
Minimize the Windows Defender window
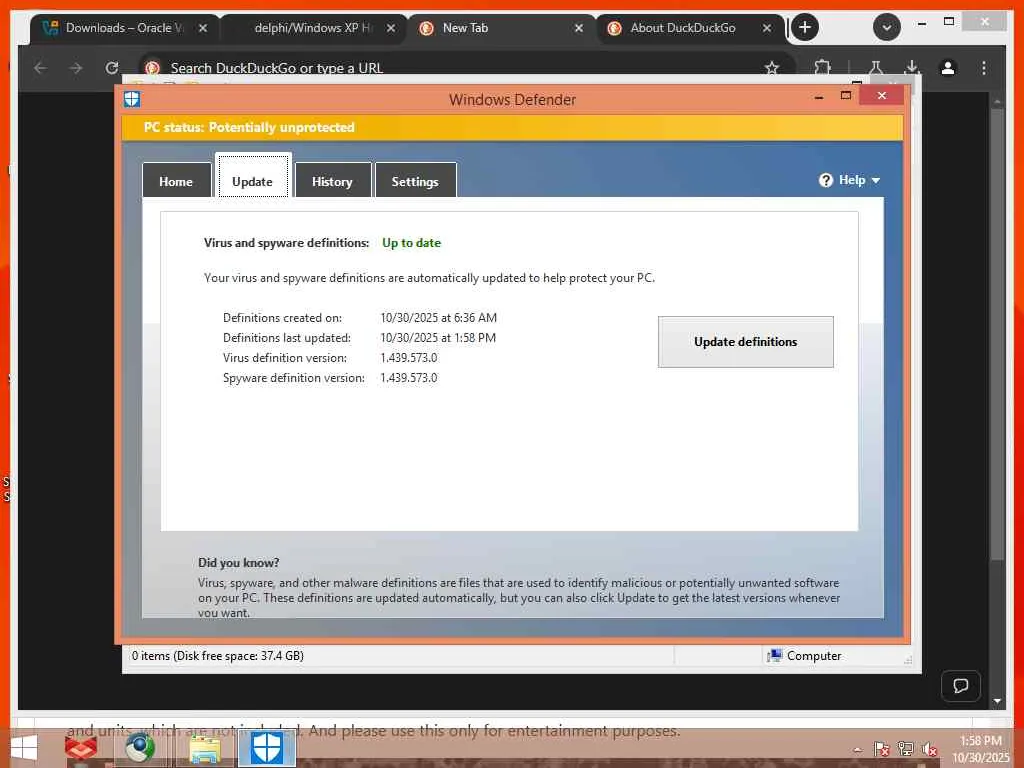(819, 97)
